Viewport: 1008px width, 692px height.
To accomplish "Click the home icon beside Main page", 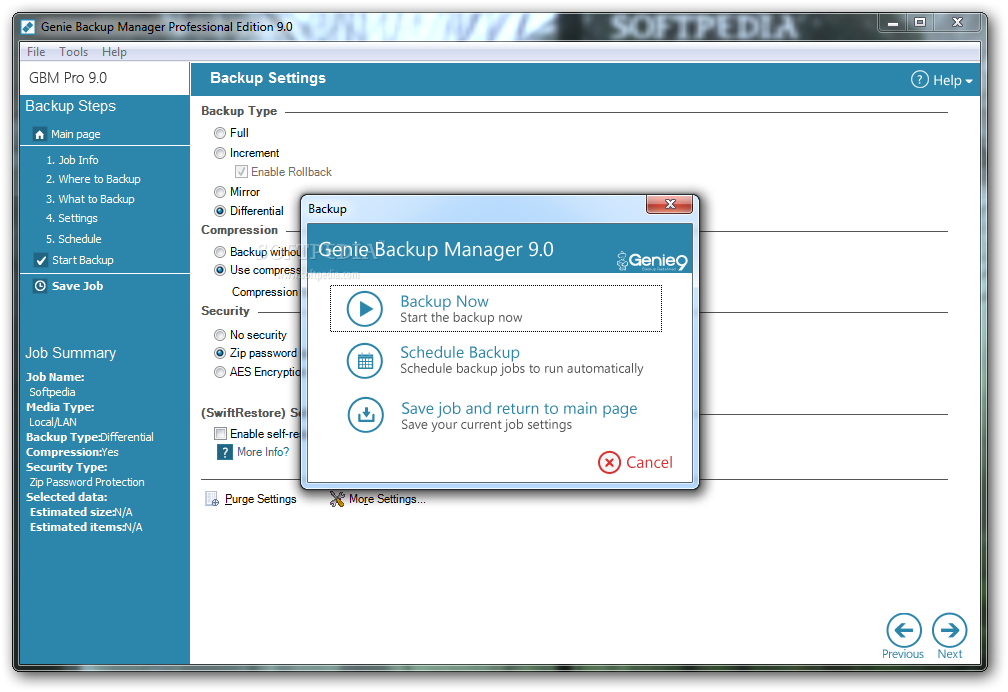I will (40, 134).
